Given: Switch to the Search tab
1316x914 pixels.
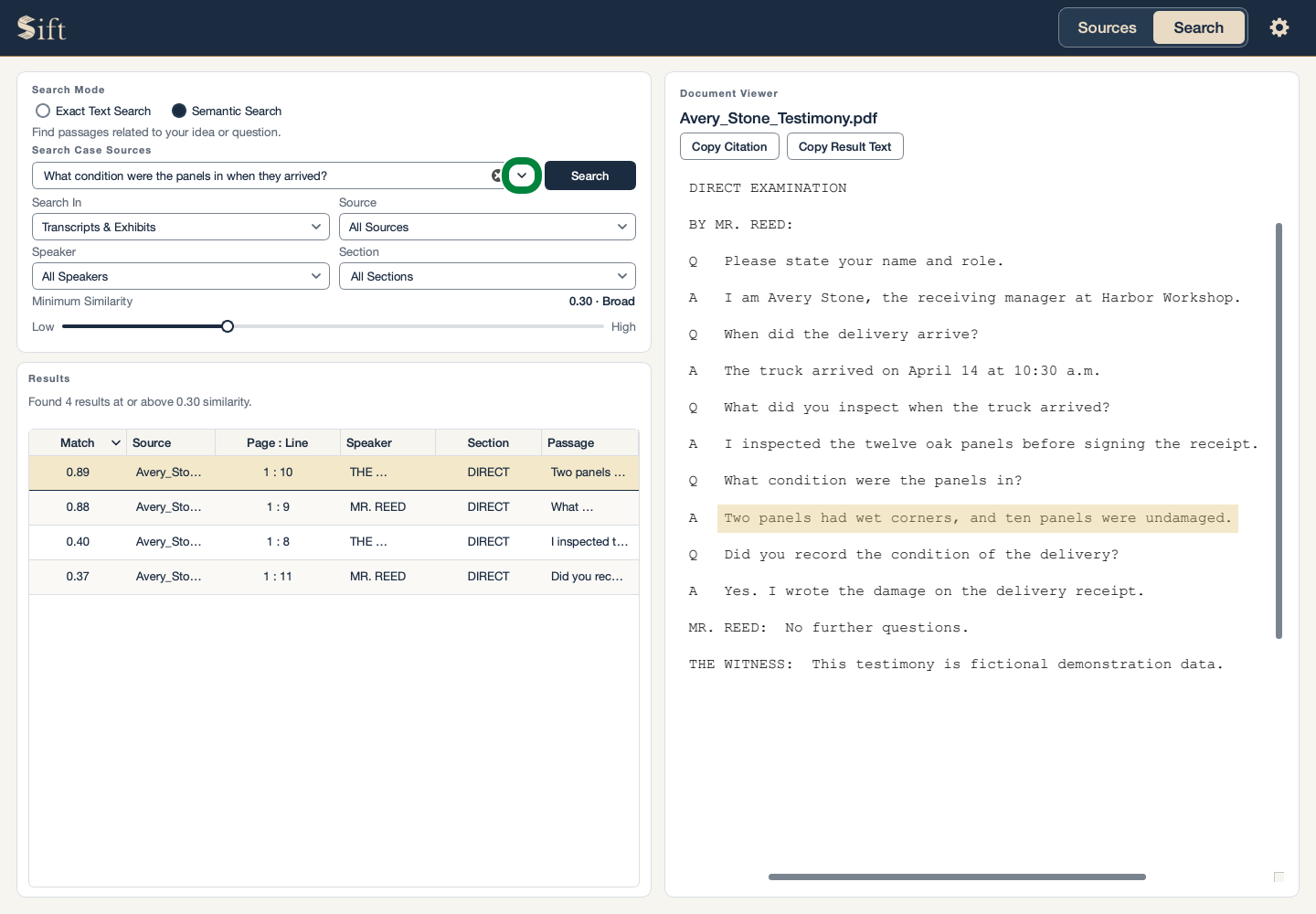Looking at the screenshot, I should click(x=1198, y=27).
